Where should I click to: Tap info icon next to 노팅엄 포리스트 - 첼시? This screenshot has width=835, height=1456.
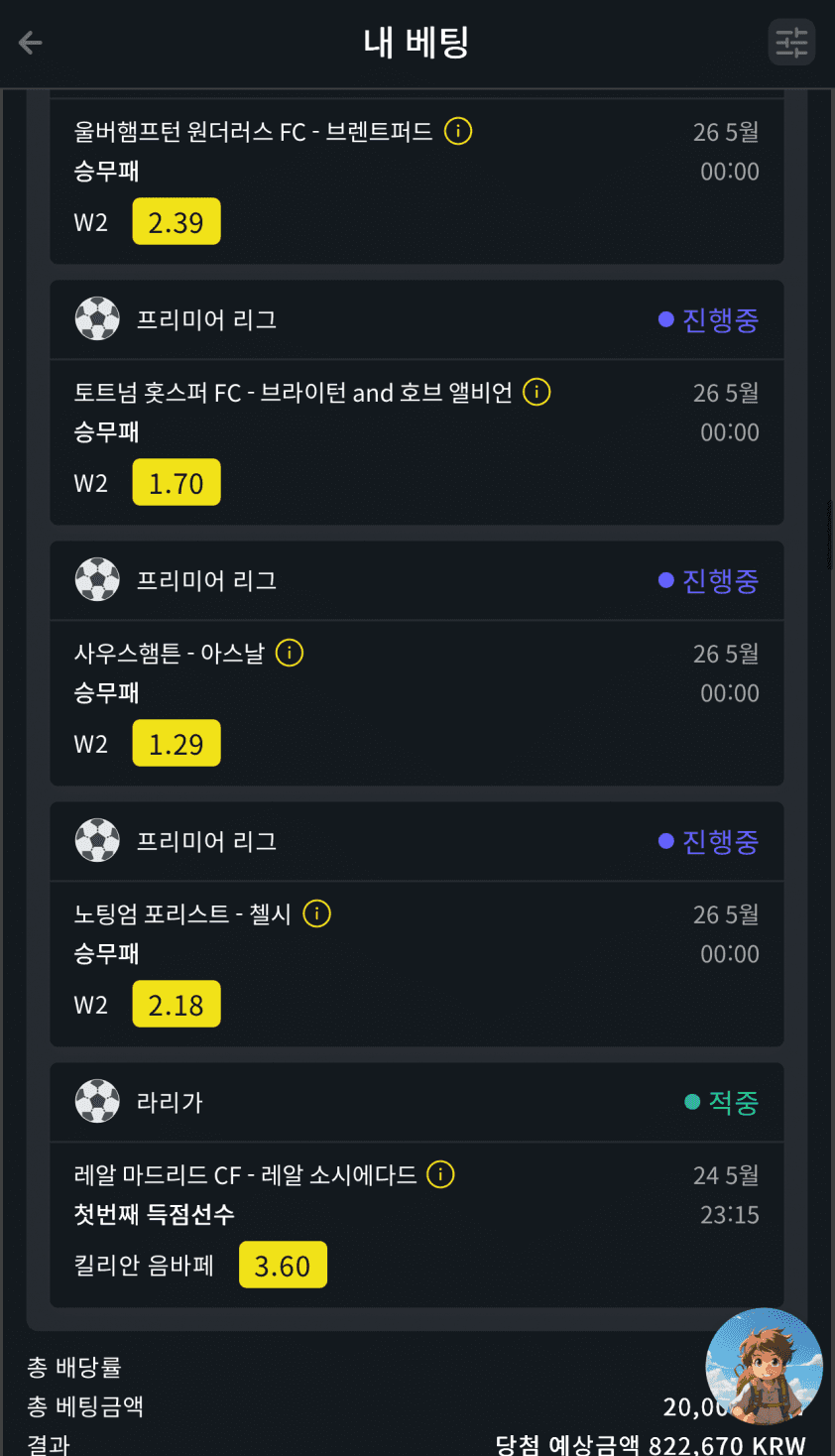(316, 913)
